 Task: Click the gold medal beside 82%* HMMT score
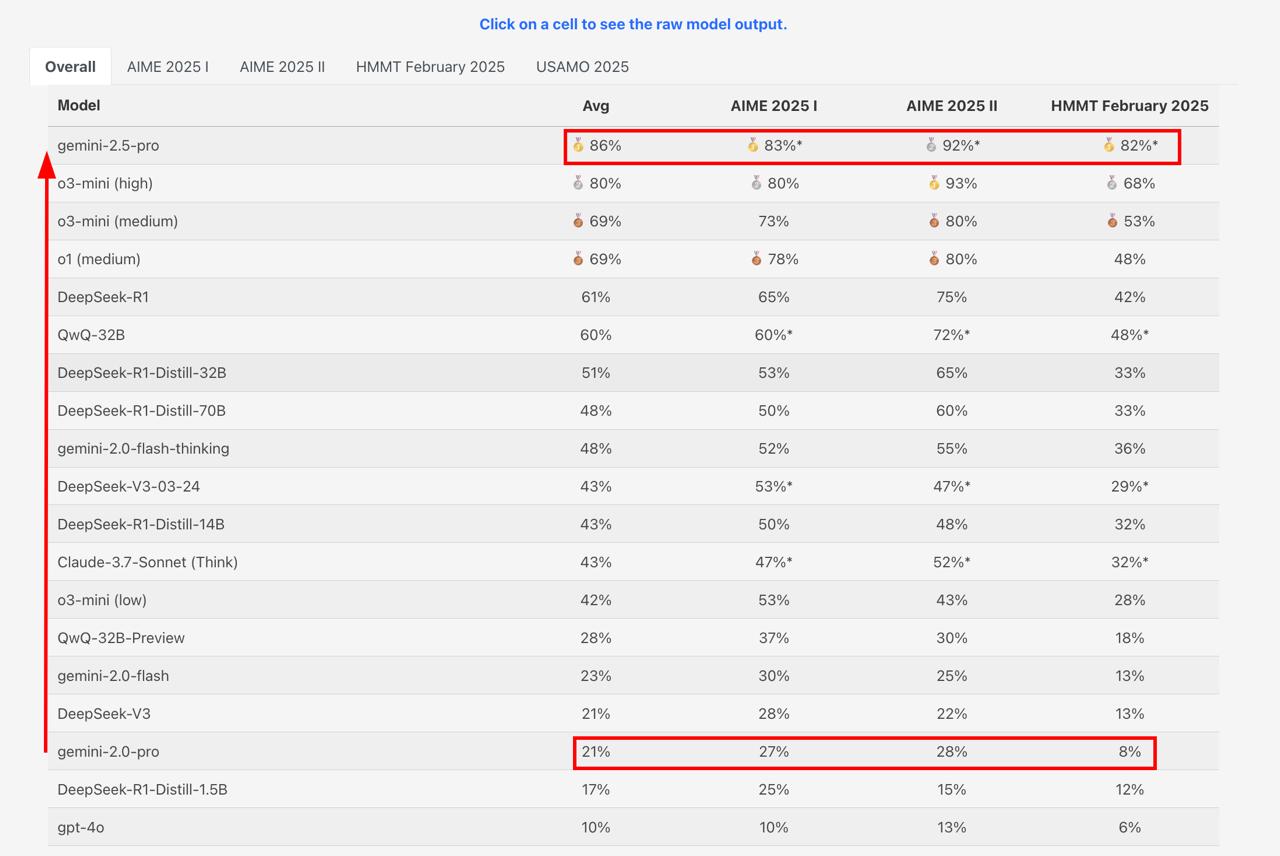click(x=1109, y=145)
